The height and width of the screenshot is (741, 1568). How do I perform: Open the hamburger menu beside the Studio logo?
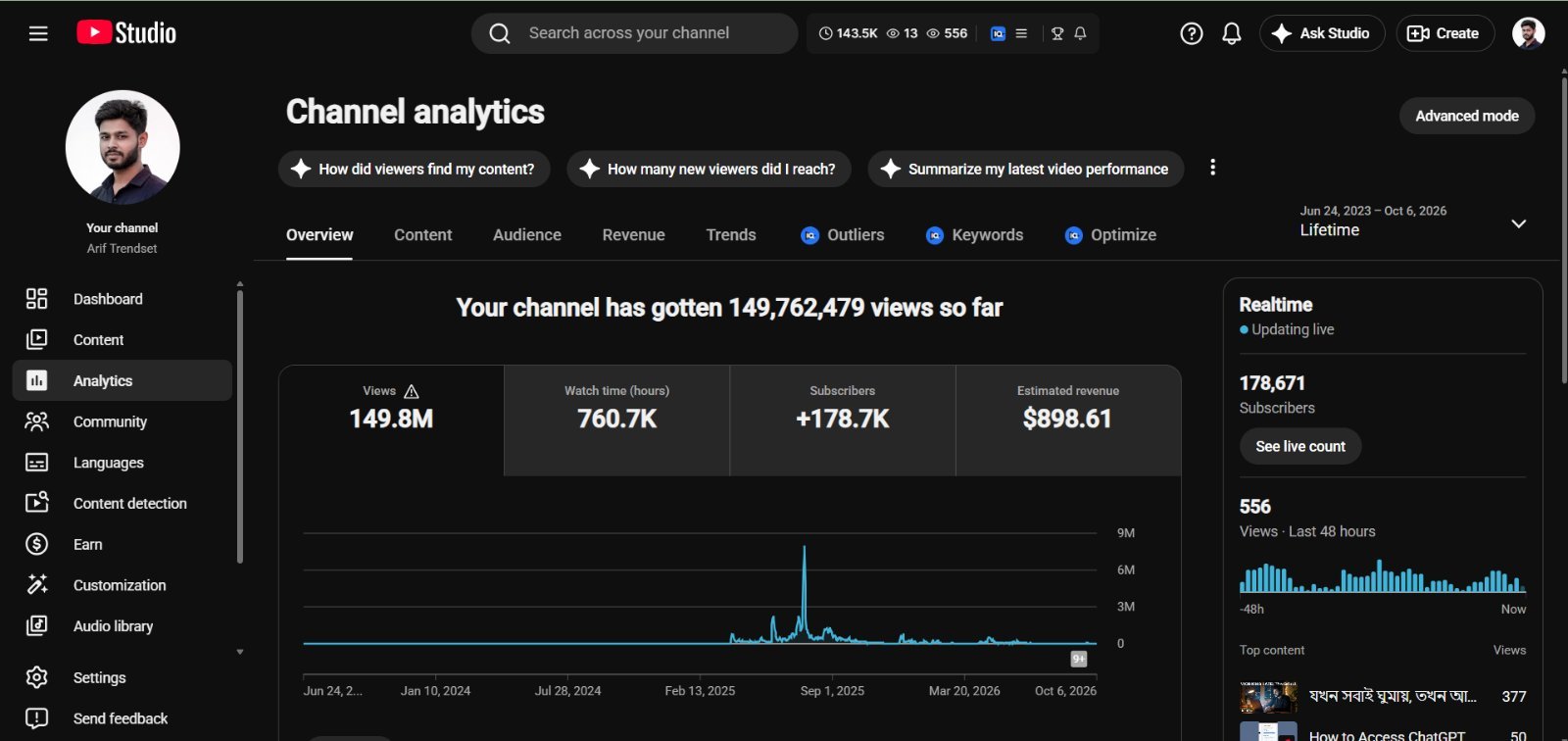point(38,33)
